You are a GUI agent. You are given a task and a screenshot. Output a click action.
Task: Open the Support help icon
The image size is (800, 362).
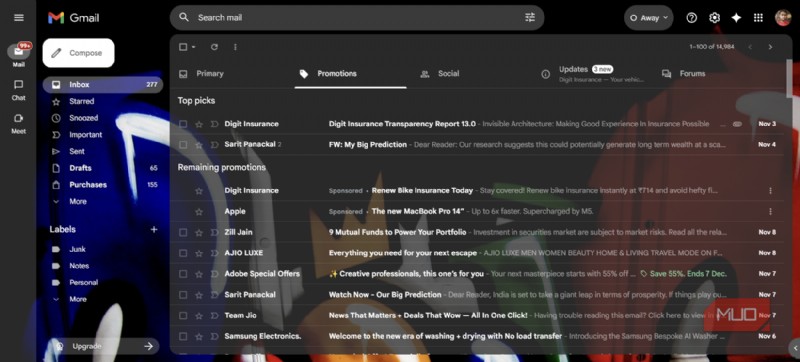tap(691, 18)
